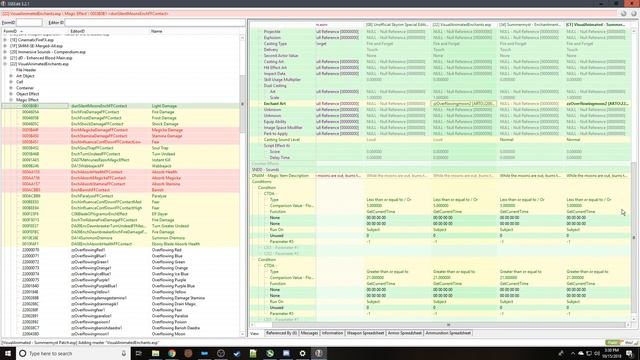
Task: Open the Windows Start menu
Action: (x=8, y=353)
